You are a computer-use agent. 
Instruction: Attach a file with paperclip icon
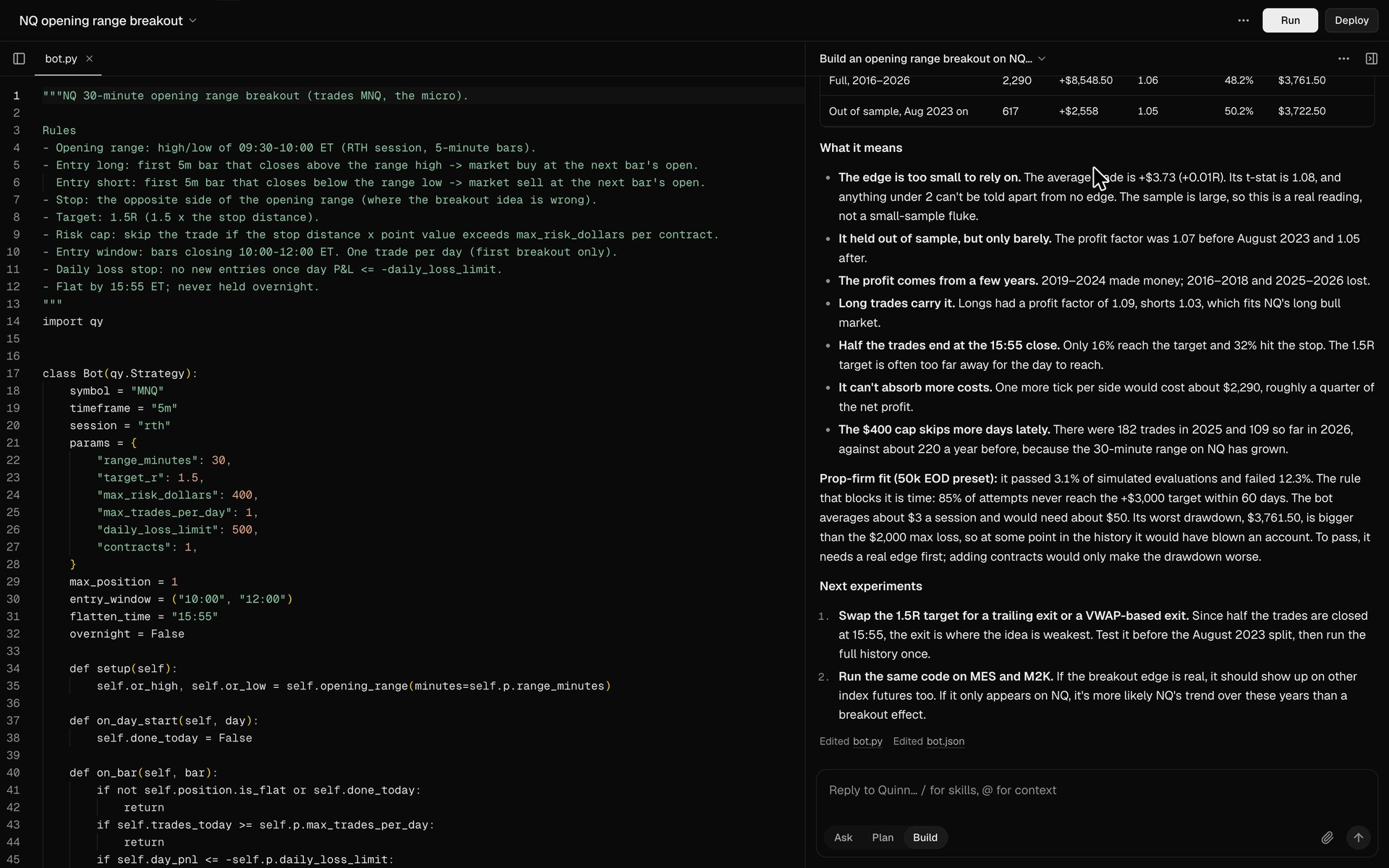coord(1327,838)
